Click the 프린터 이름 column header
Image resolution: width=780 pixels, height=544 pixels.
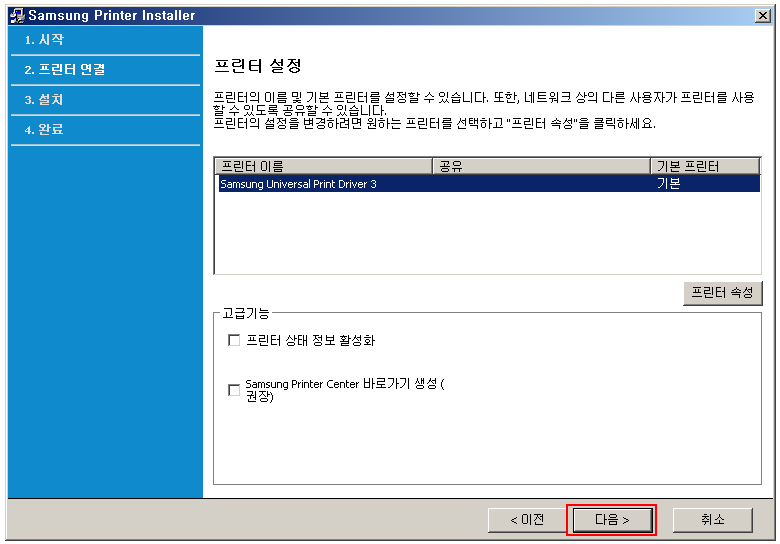(x=323, y=166)
